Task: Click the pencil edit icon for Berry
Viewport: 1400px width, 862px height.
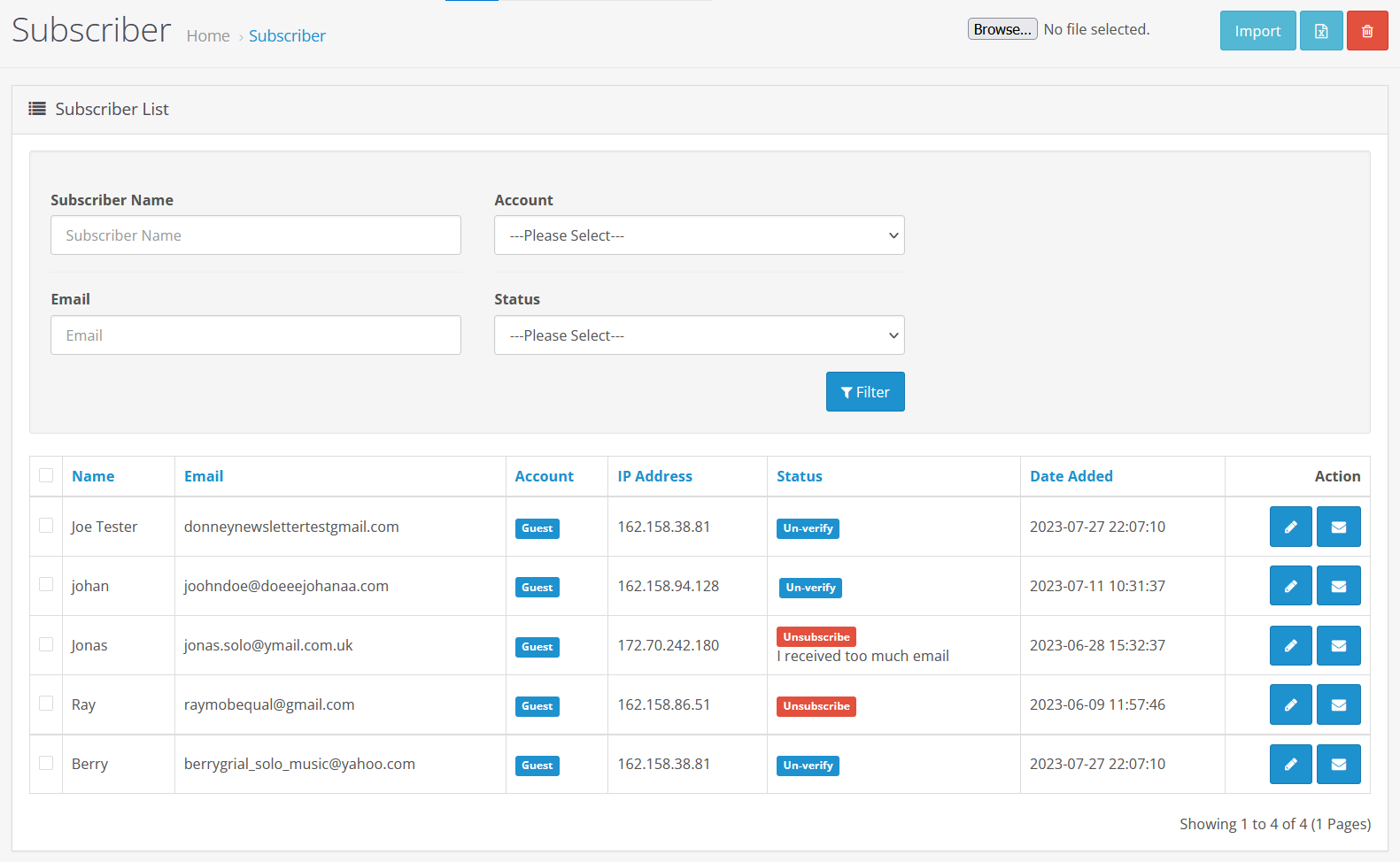Action: 1290,764
